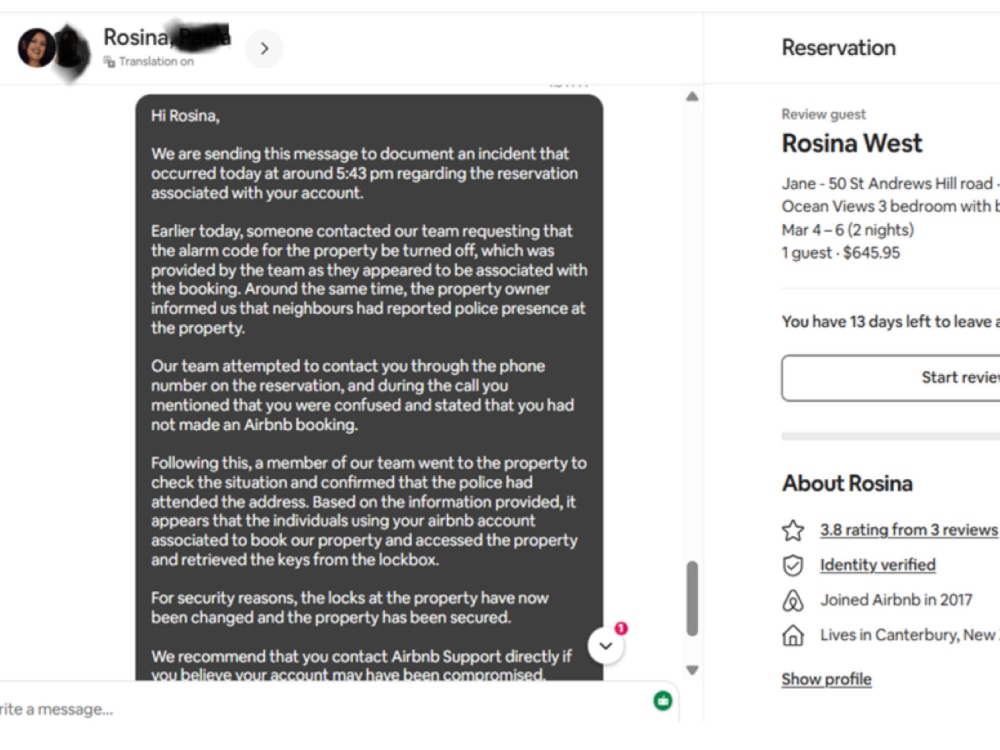Open the '3.8 rating from 3 reviews' link
The height and width of the screenshot is (750, 1000).
pos(908,530)
